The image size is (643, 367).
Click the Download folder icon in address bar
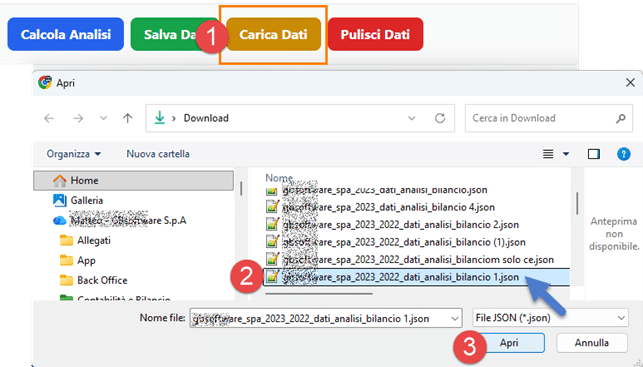(x=160, y=118)
